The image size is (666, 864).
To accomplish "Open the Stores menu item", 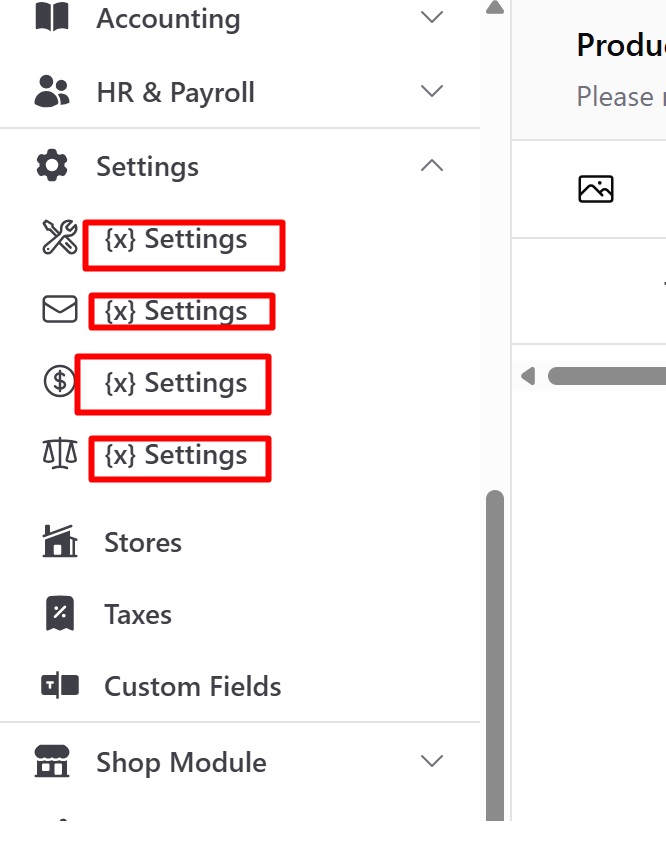I will point(143,543).
